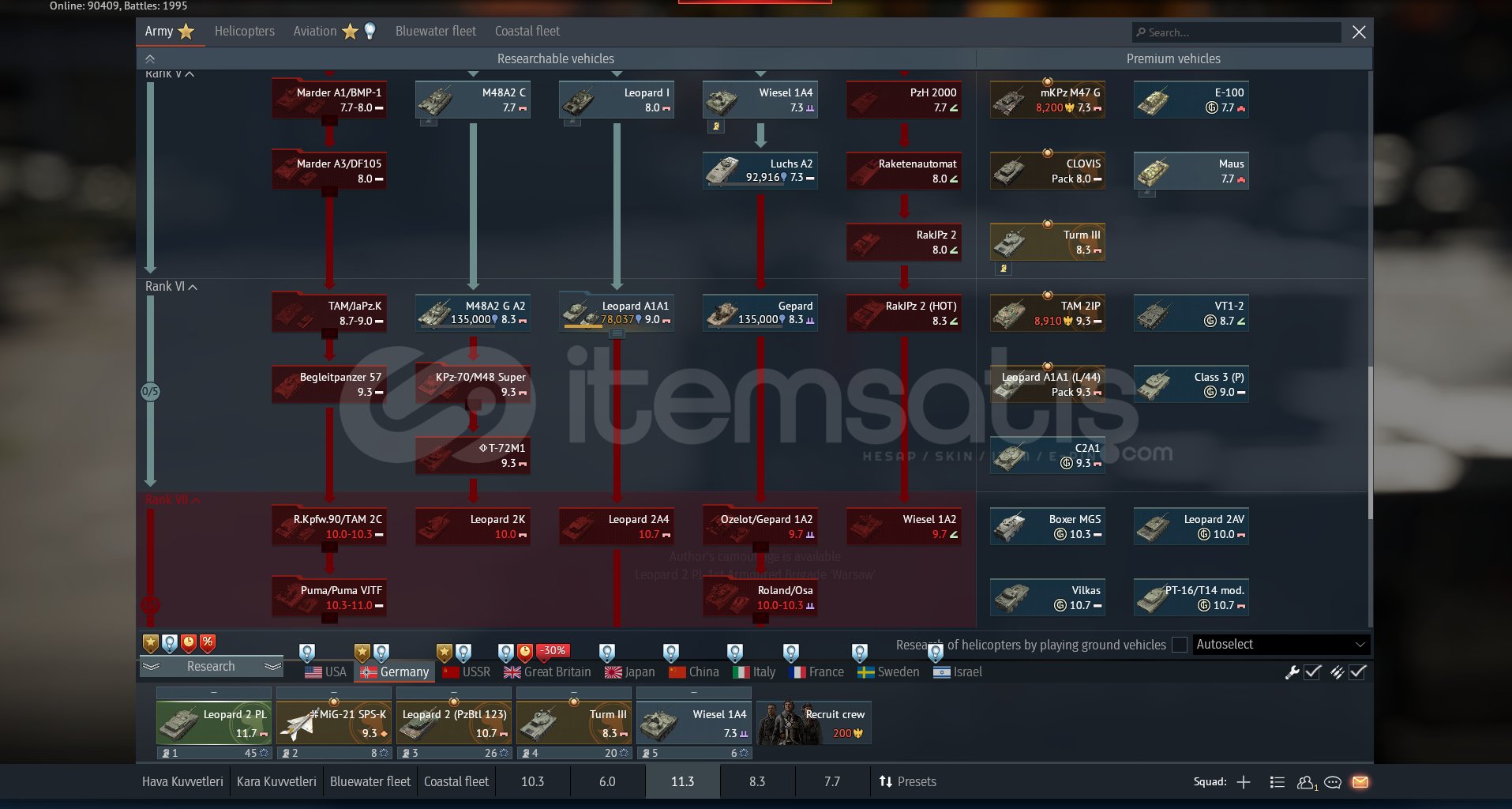Open the chat bubble icon
The image size is (1512, 809).
click(x=1333, y=782)
